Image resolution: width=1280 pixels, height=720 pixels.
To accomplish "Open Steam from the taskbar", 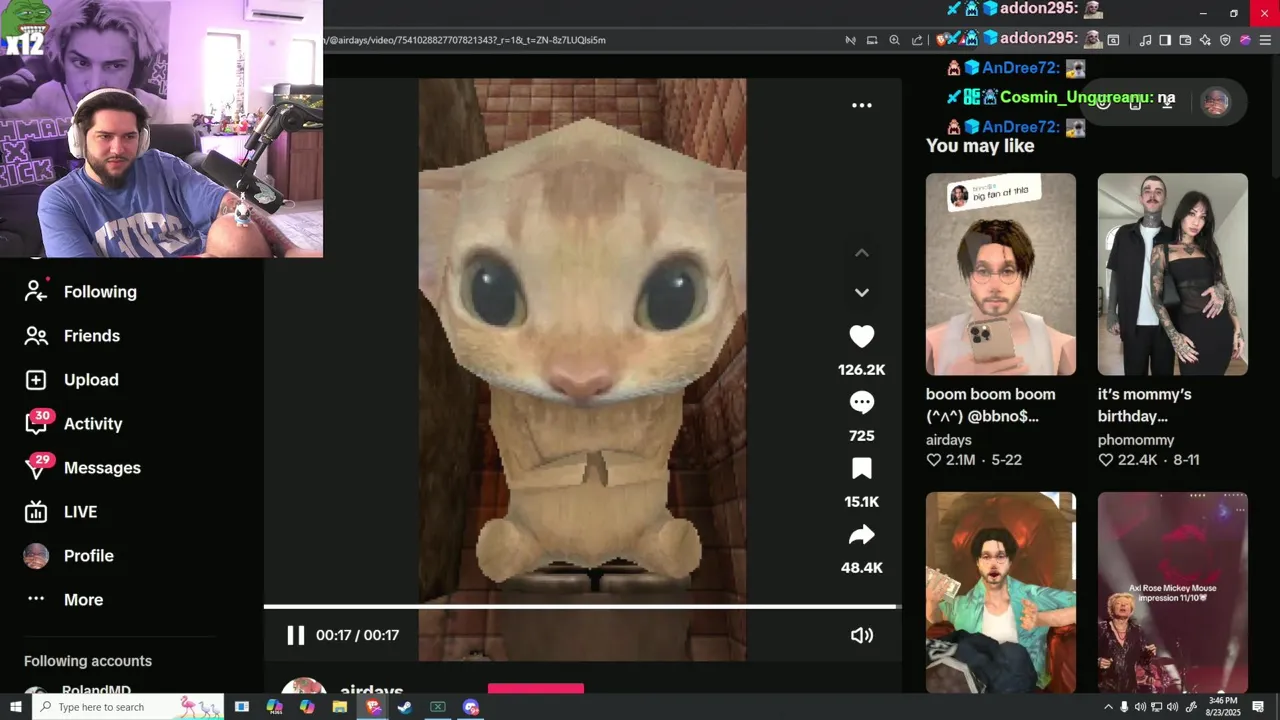I will coord(405,707).
